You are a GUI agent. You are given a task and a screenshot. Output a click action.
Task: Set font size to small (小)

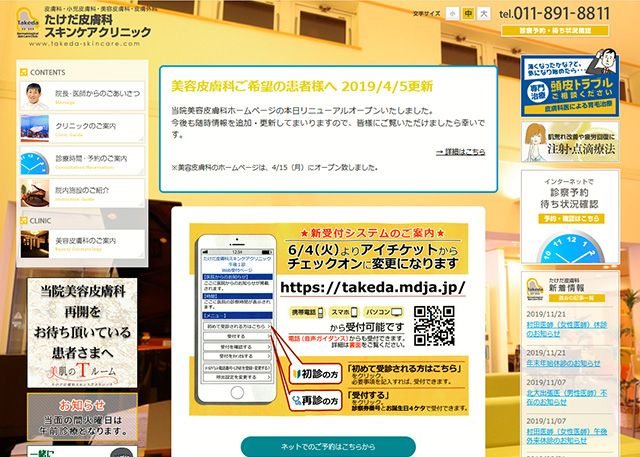[x=453, y=13]
